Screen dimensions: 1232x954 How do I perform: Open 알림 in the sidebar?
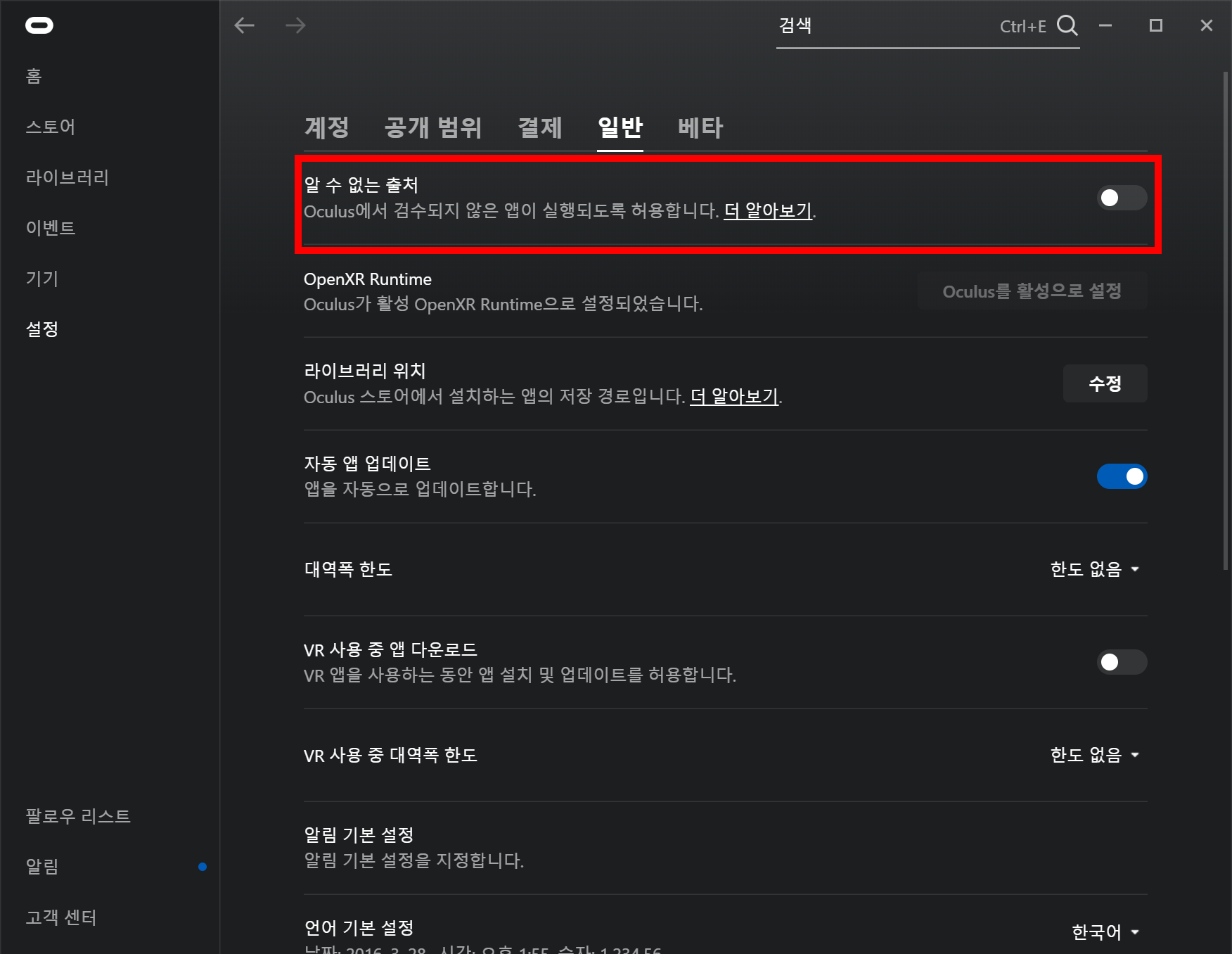42,867
